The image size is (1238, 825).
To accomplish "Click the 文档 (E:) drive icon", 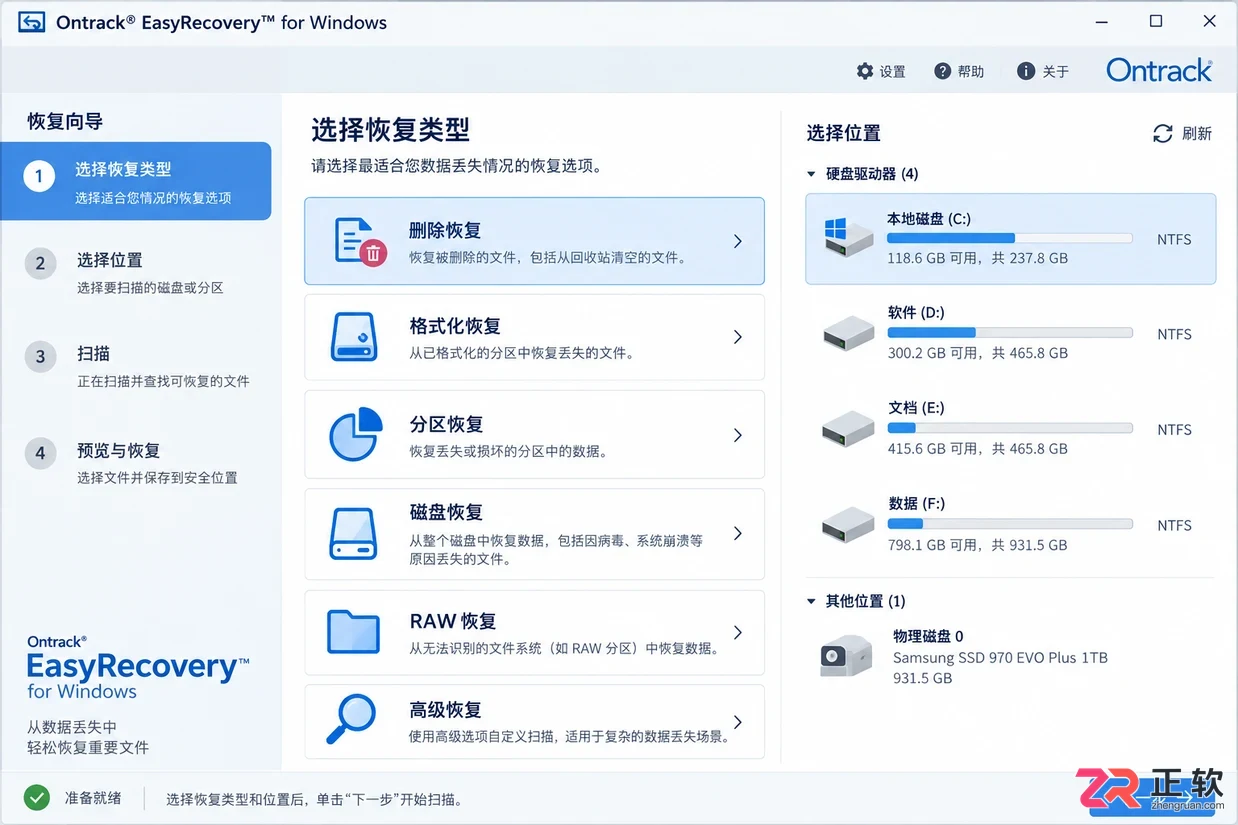I will [849, 428].
